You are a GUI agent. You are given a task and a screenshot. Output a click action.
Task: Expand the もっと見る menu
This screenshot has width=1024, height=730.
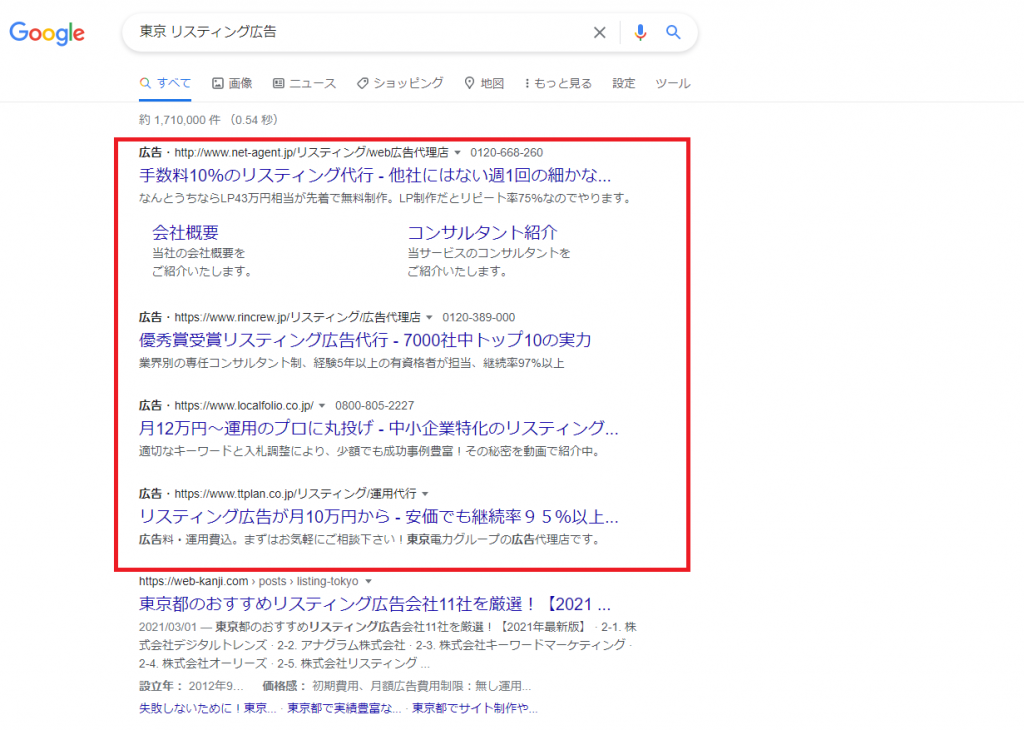558,83
